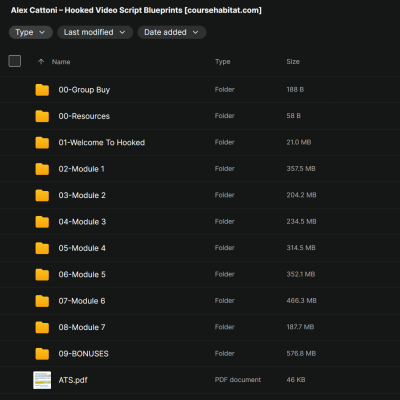Open the 00-Resources folder name
This screenshot has height=400, width=400.
(84, 116)
